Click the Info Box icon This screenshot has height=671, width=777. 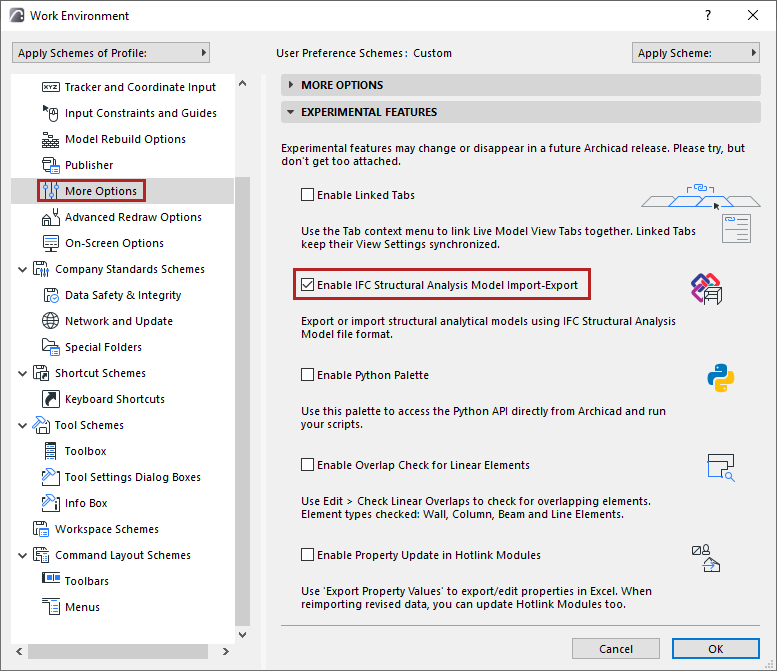[x=51, y=503]
